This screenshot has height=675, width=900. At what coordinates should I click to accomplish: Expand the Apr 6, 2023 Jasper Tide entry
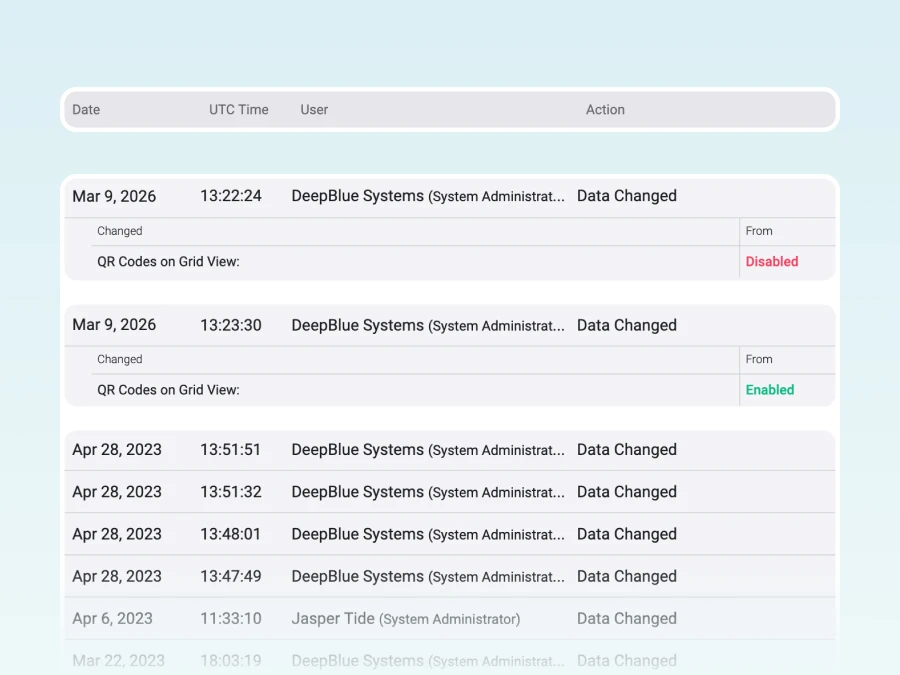(x=450, y=619)
